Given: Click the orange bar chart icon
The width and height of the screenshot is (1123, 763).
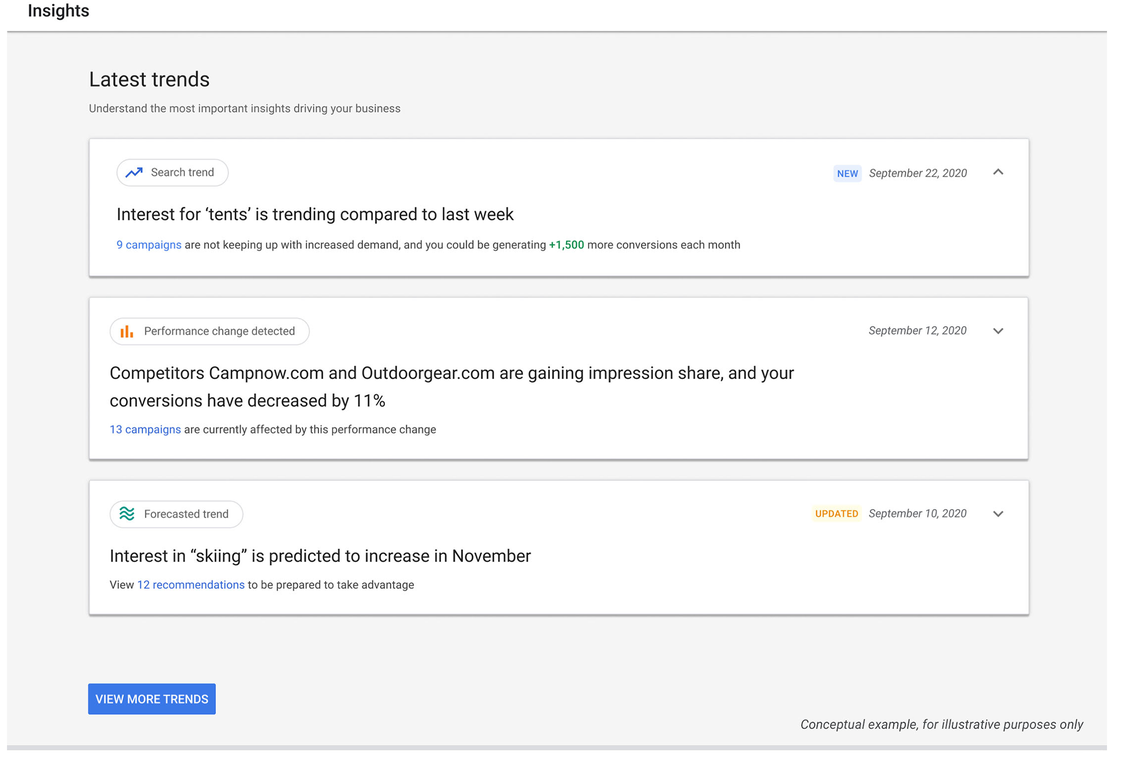Looking at the screenshot, I should (127, 331).
